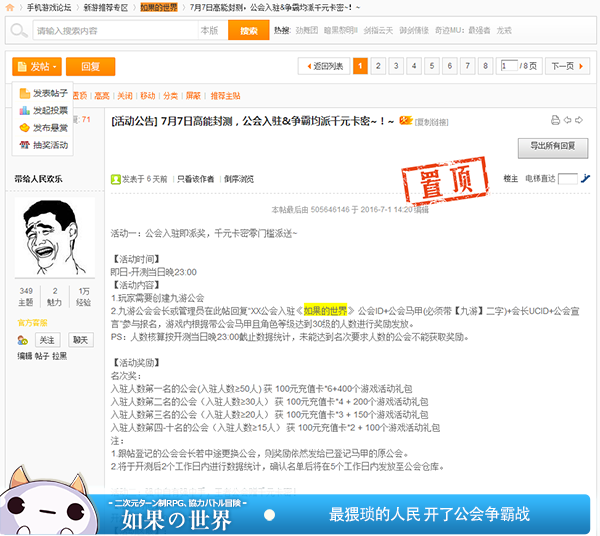Click the elevator jump arrow icon

tap(585, 178)
